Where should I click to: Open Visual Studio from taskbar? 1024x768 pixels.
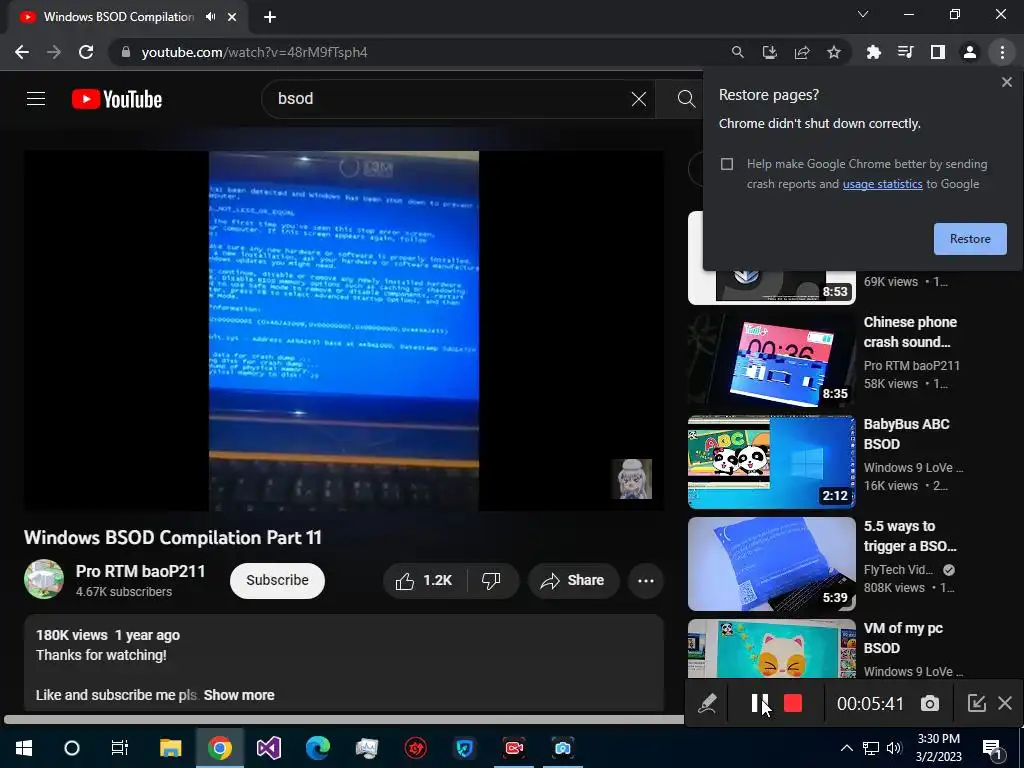tap(268, 748)
